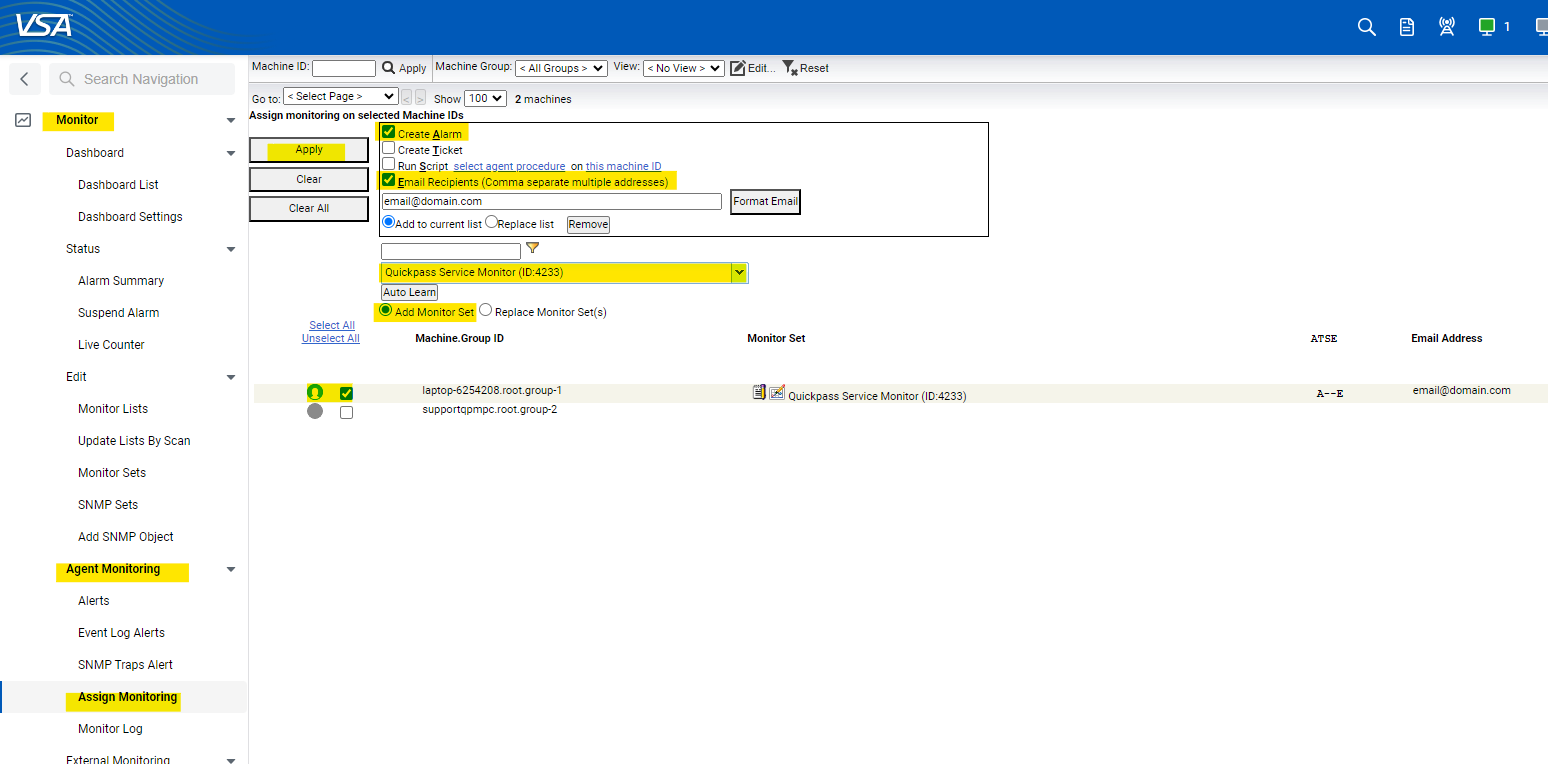The image size is (1548, 764).
Task: Click the this machine ID link
Action: click(x=624, y=166)
